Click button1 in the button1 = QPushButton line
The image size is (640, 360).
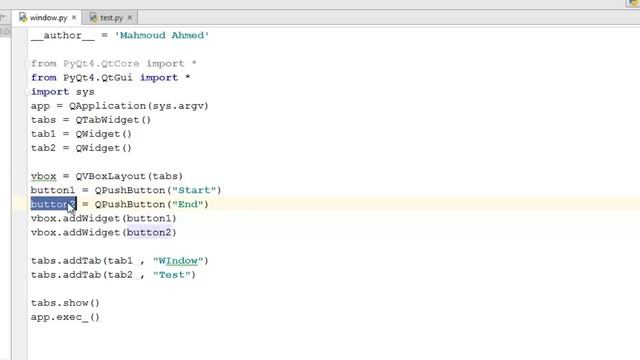tap(53, 190)
